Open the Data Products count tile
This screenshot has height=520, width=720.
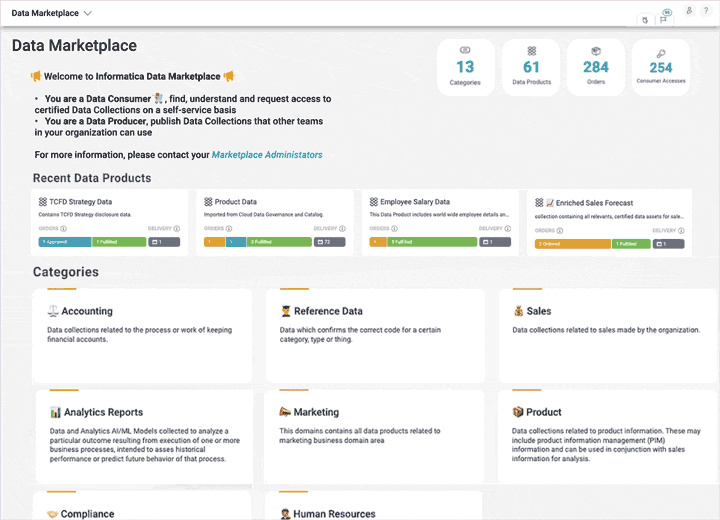coord(531,67)
